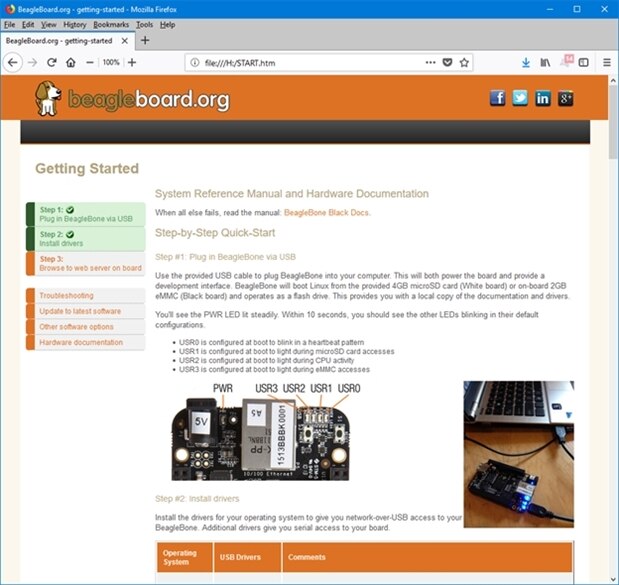Zoom out with the minus button
Image resolution: width=619 pixels, height=585 pixels.
point(90,62)
